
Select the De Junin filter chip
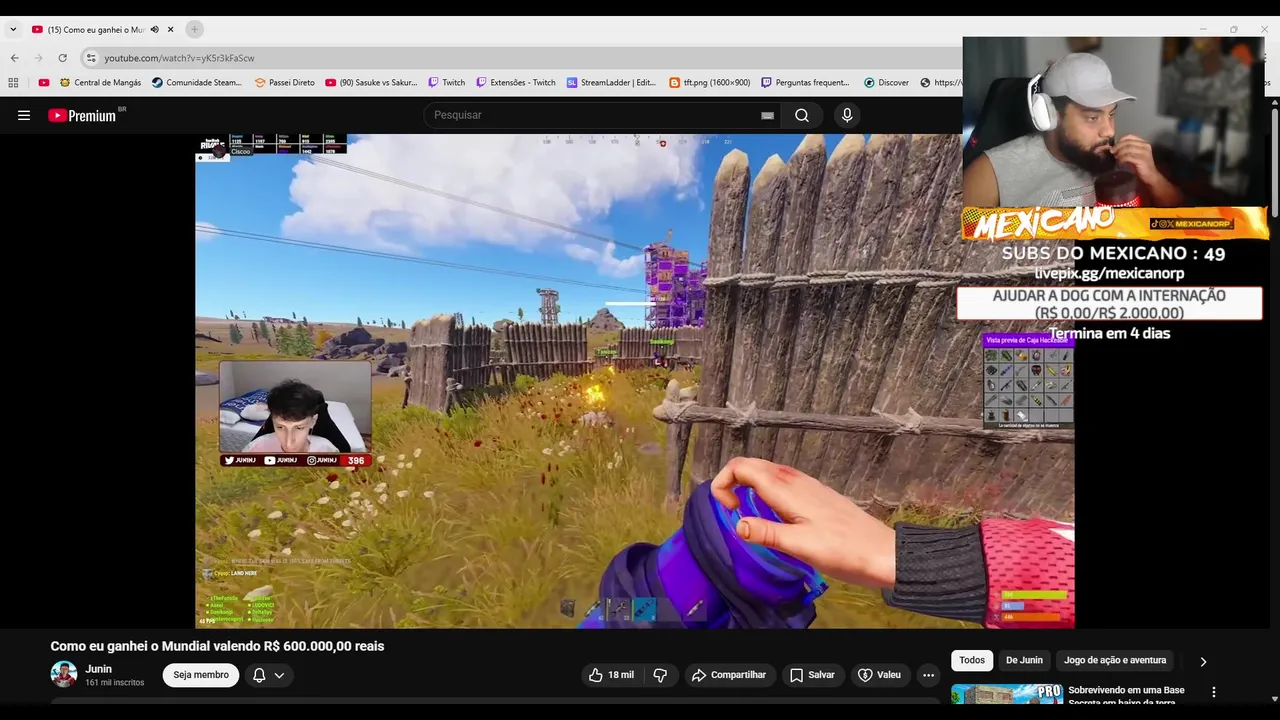1024,660
